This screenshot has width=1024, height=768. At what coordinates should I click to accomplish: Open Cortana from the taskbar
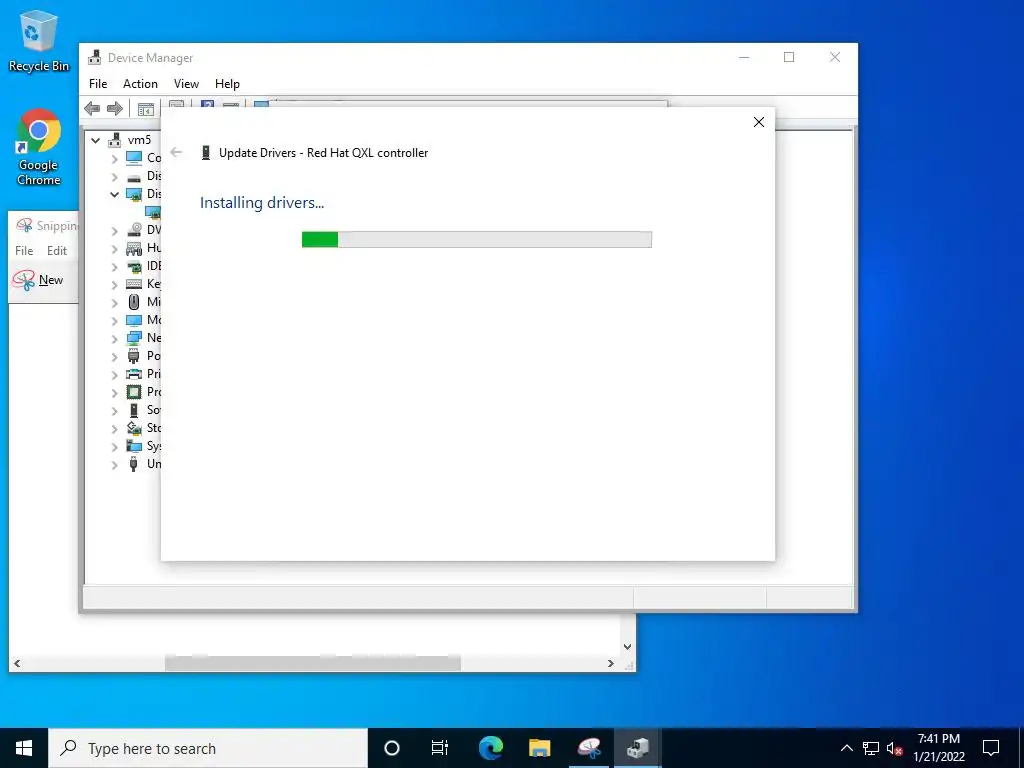(392, 748)
